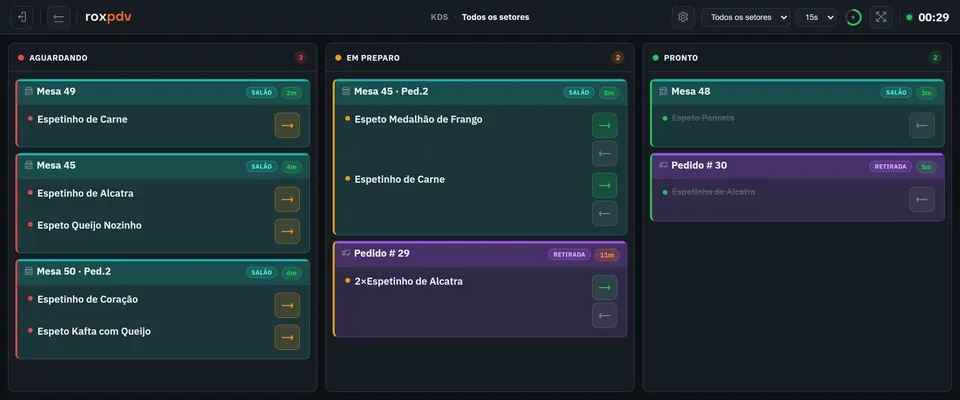Click the 8m timer on Mesa 45 · Ped.2
This screenshot has height=400, width=960.
(609, 93)
